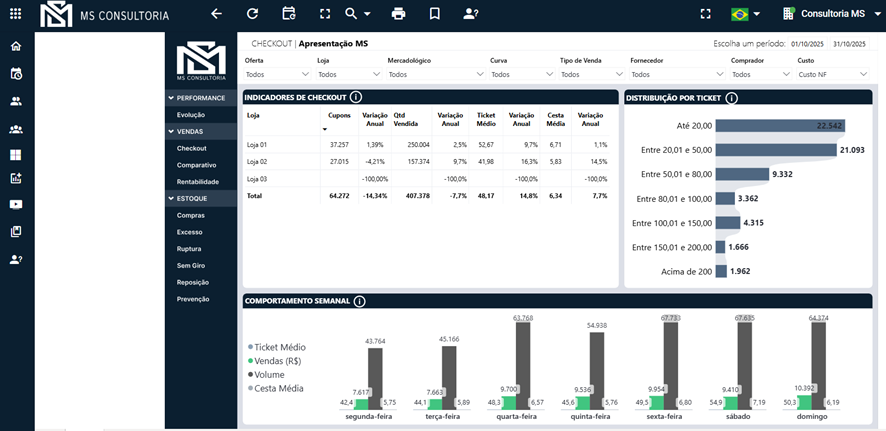
Task: Open the apps grid launcher icon
Action: pos(15,14)
